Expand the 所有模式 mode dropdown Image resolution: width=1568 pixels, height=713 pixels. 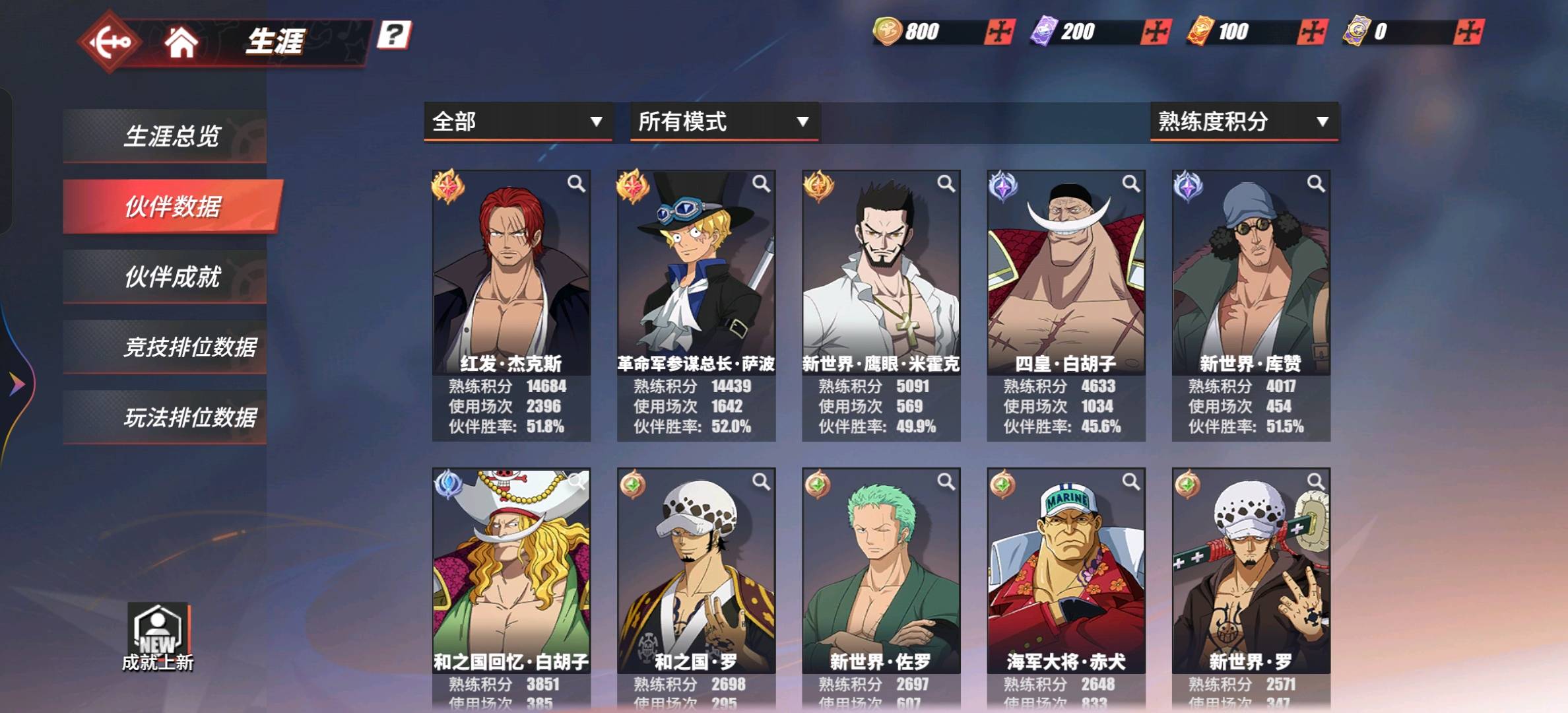[725, 121]
